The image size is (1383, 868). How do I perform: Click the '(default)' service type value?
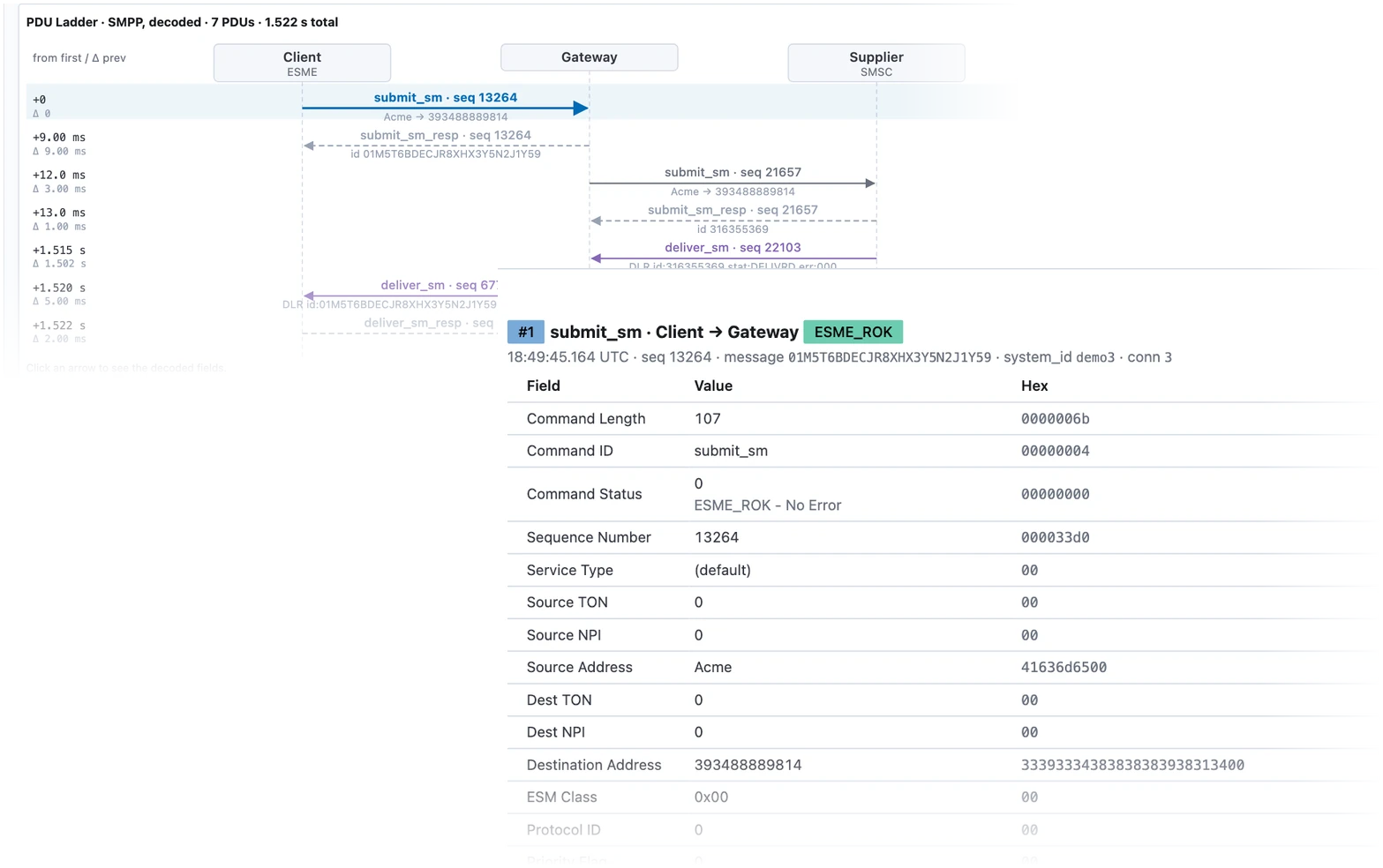click(x=723, y=570)
